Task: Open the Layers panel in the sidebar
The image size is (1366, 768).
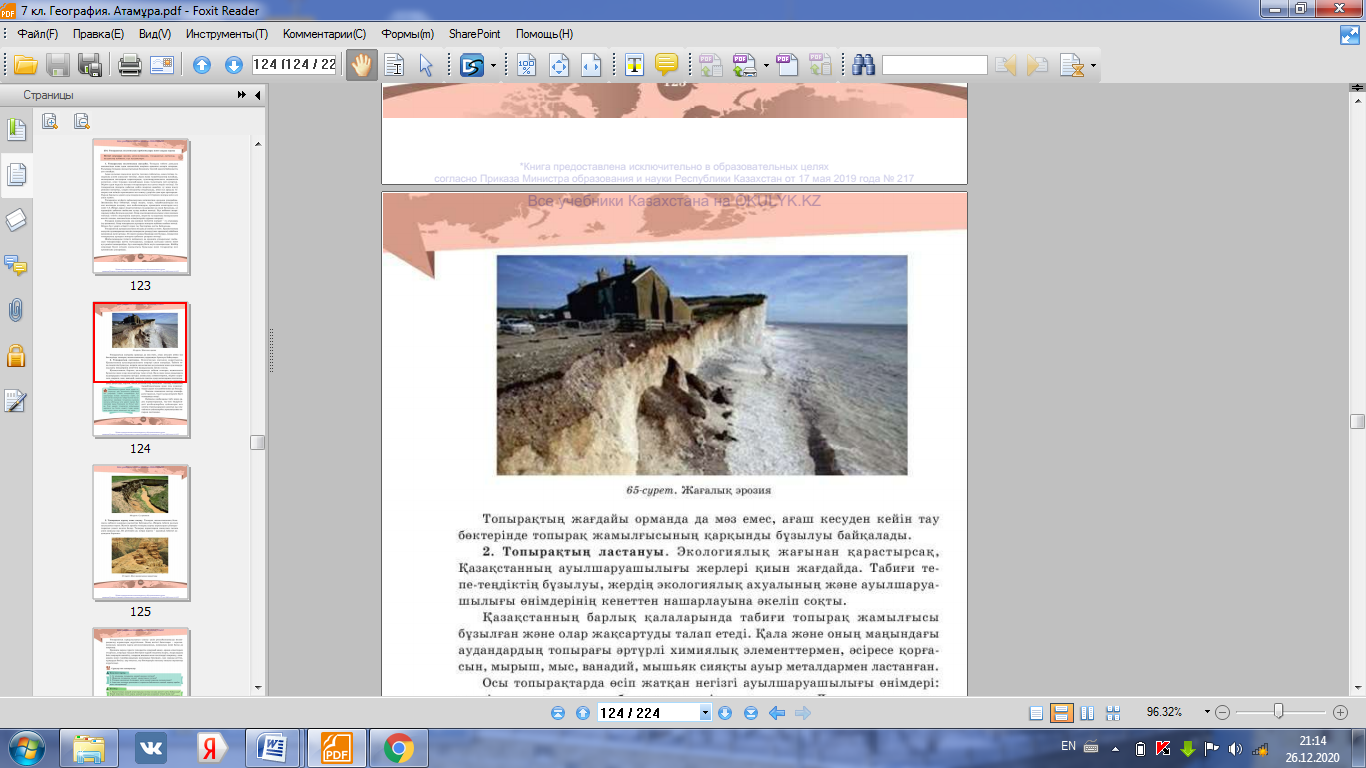Action: 17,221
